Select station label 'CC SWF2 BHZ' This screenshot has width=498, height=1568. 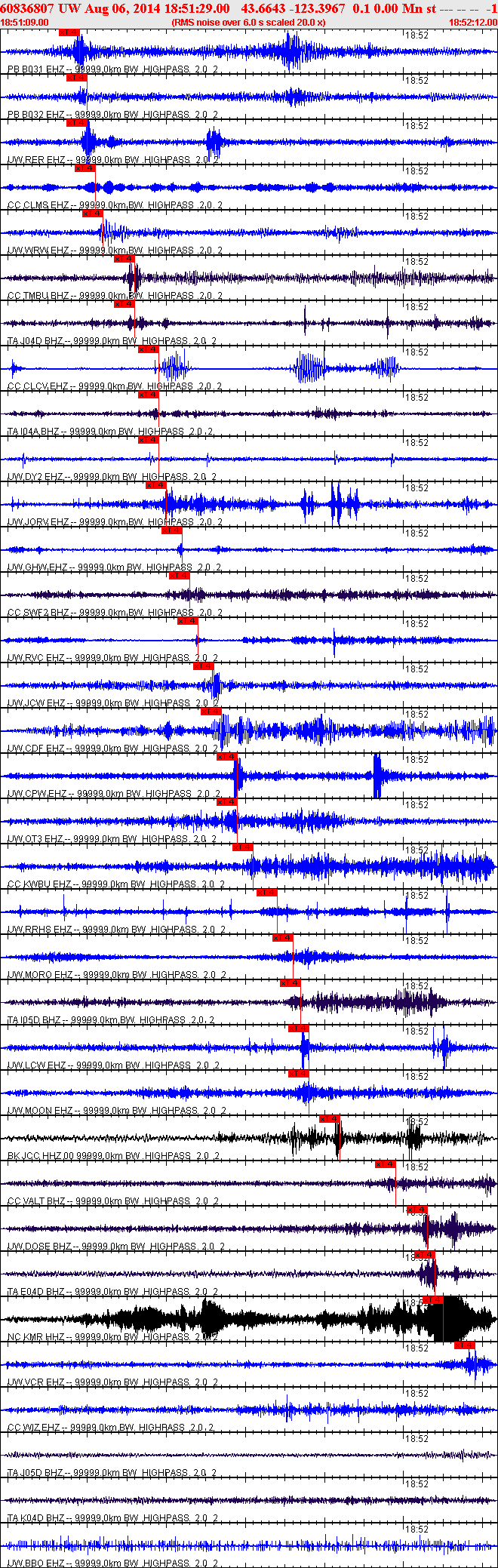pyautogui.click(x=38, y=613)
